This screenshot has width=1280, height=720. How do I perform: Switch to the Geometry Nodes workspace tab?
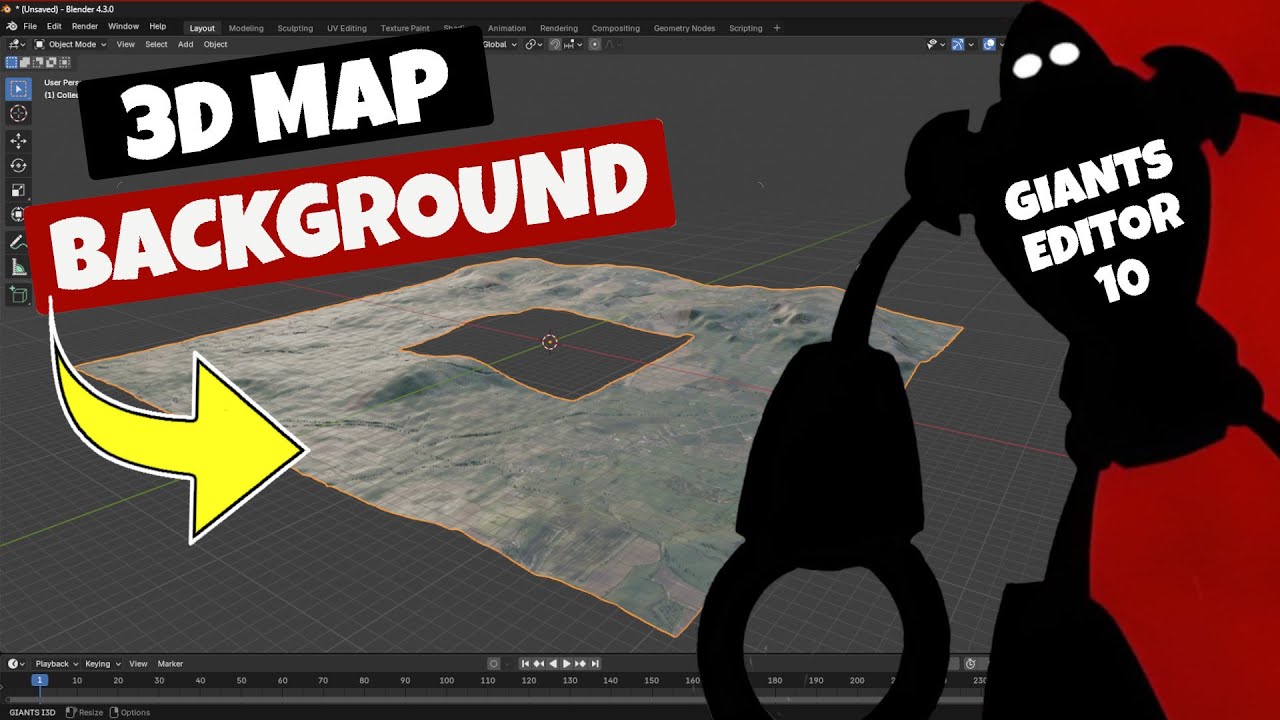point(684,28)
